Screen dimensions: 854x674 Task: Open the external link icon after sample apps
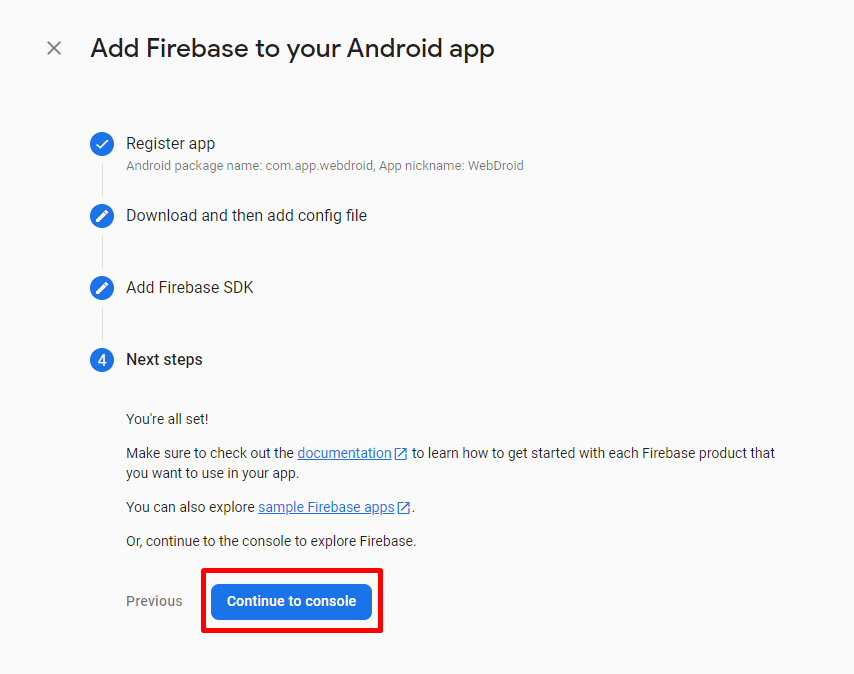pyautogui.click(x=404, y=507)
